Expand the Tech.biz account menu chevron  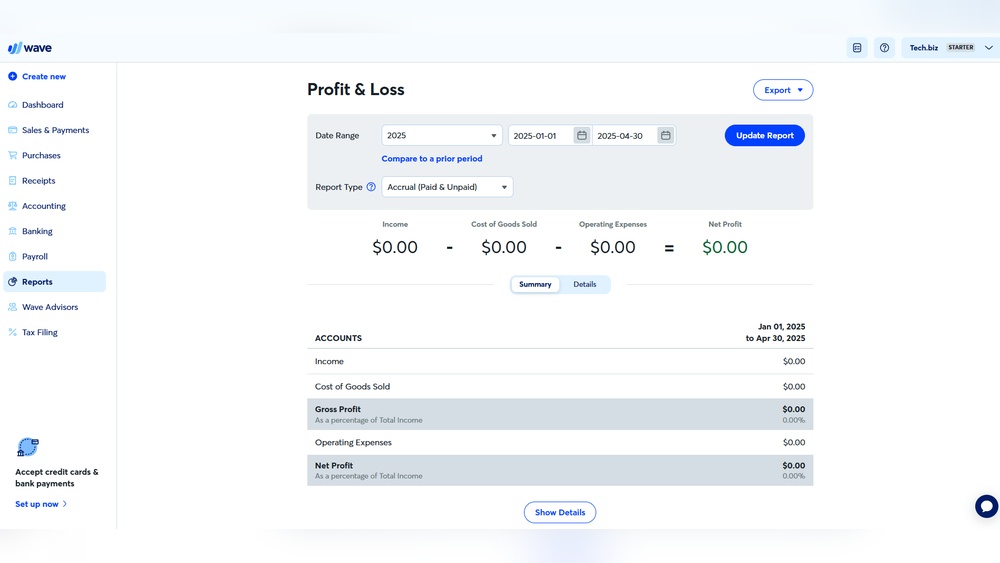click(x=989, y=48)
